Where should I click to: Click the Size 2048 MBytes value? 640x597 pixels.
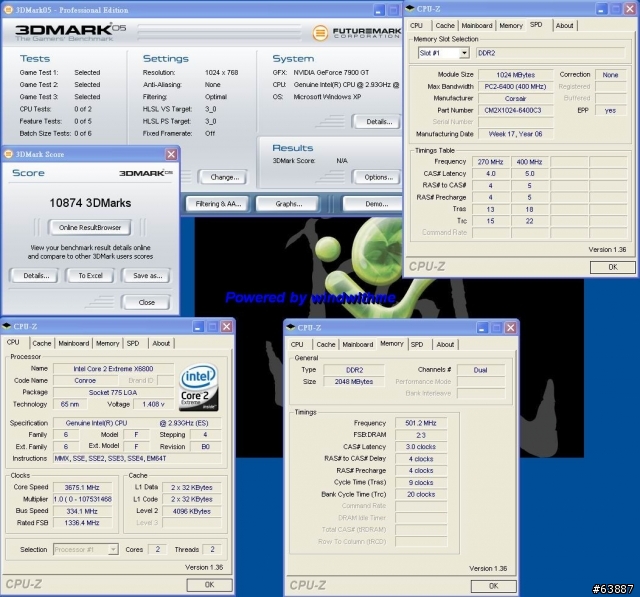point(353,382)
